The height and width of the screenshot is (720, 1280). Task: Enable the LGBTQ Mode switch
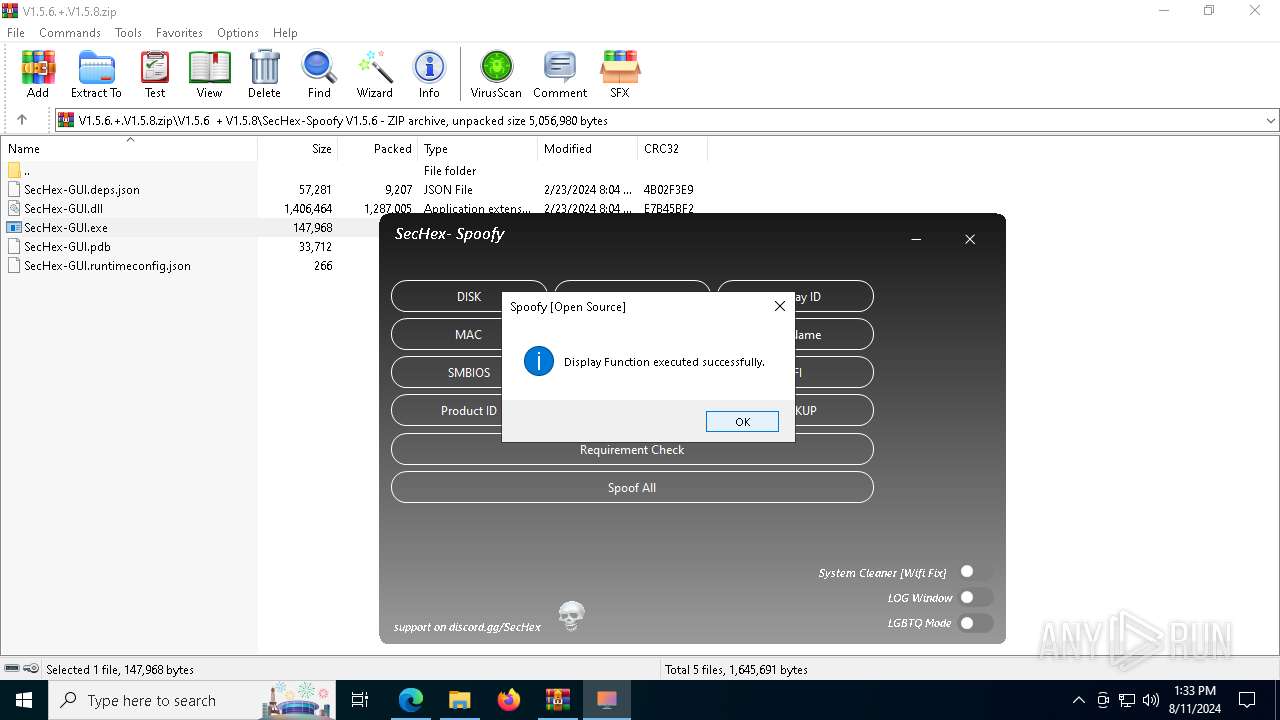tap(975, 623)
